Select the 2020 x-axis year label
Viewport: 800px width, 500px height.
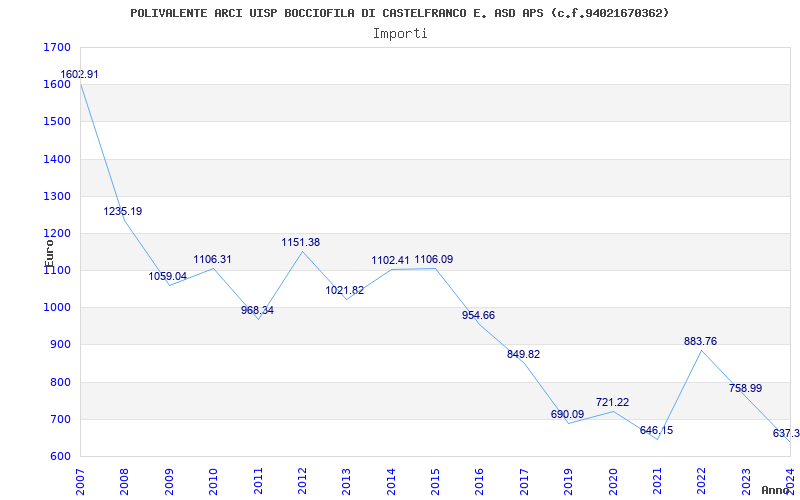click(613, 481)
